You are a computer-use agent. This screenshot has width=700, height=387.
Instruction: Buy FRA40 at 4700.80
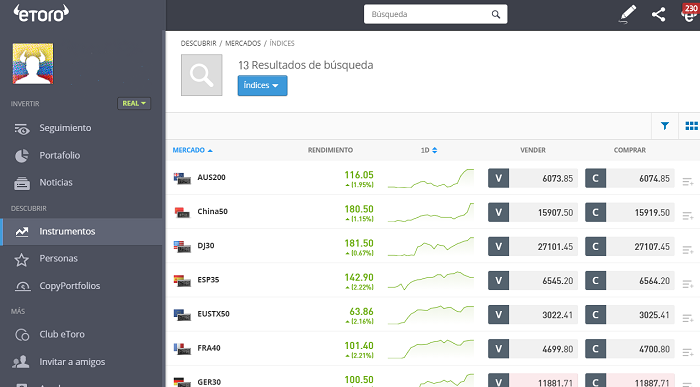tap(629, 349)
